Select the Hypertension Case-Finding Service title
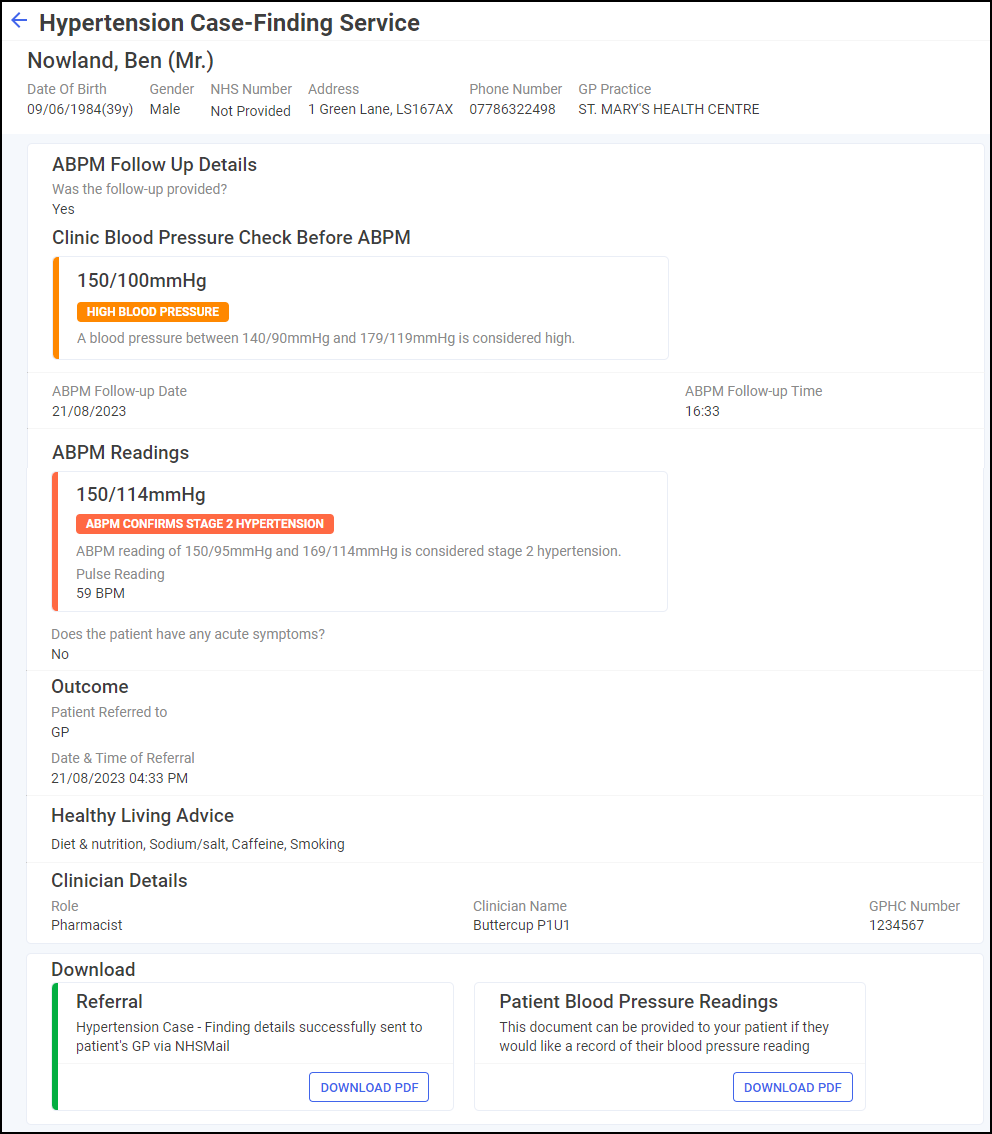Viewport: 992px width, 1134px height. (x=229, y=22)
